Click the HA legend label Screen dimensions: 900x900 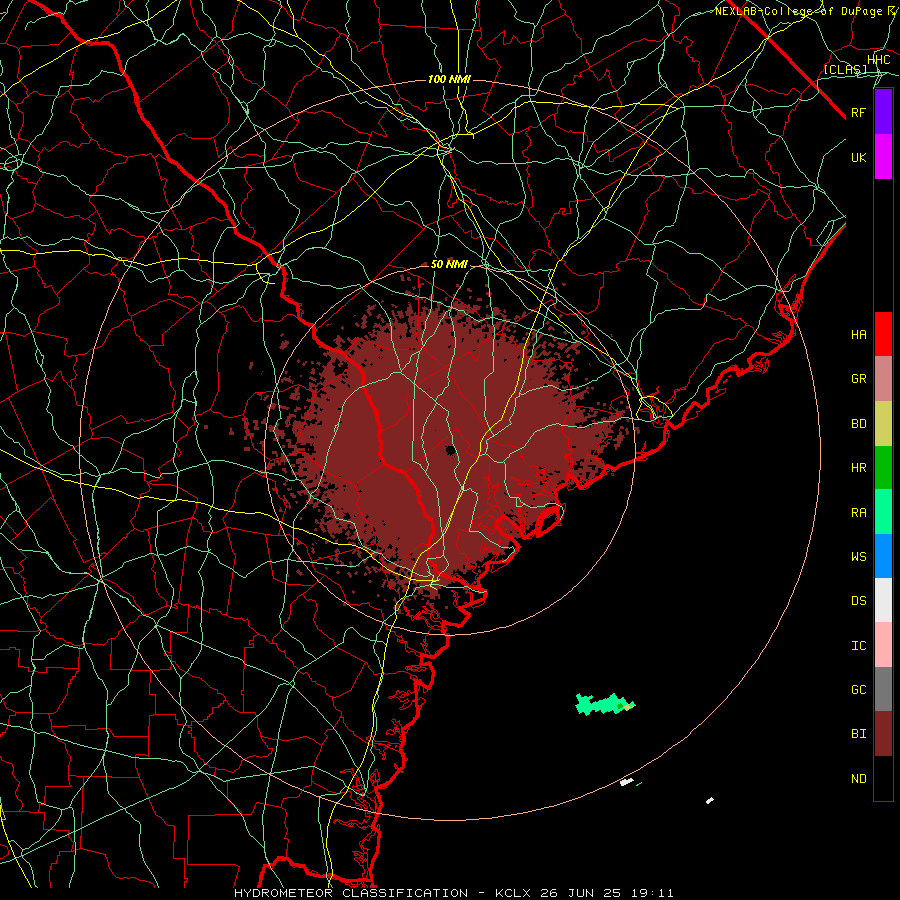(x=859, y=334)
